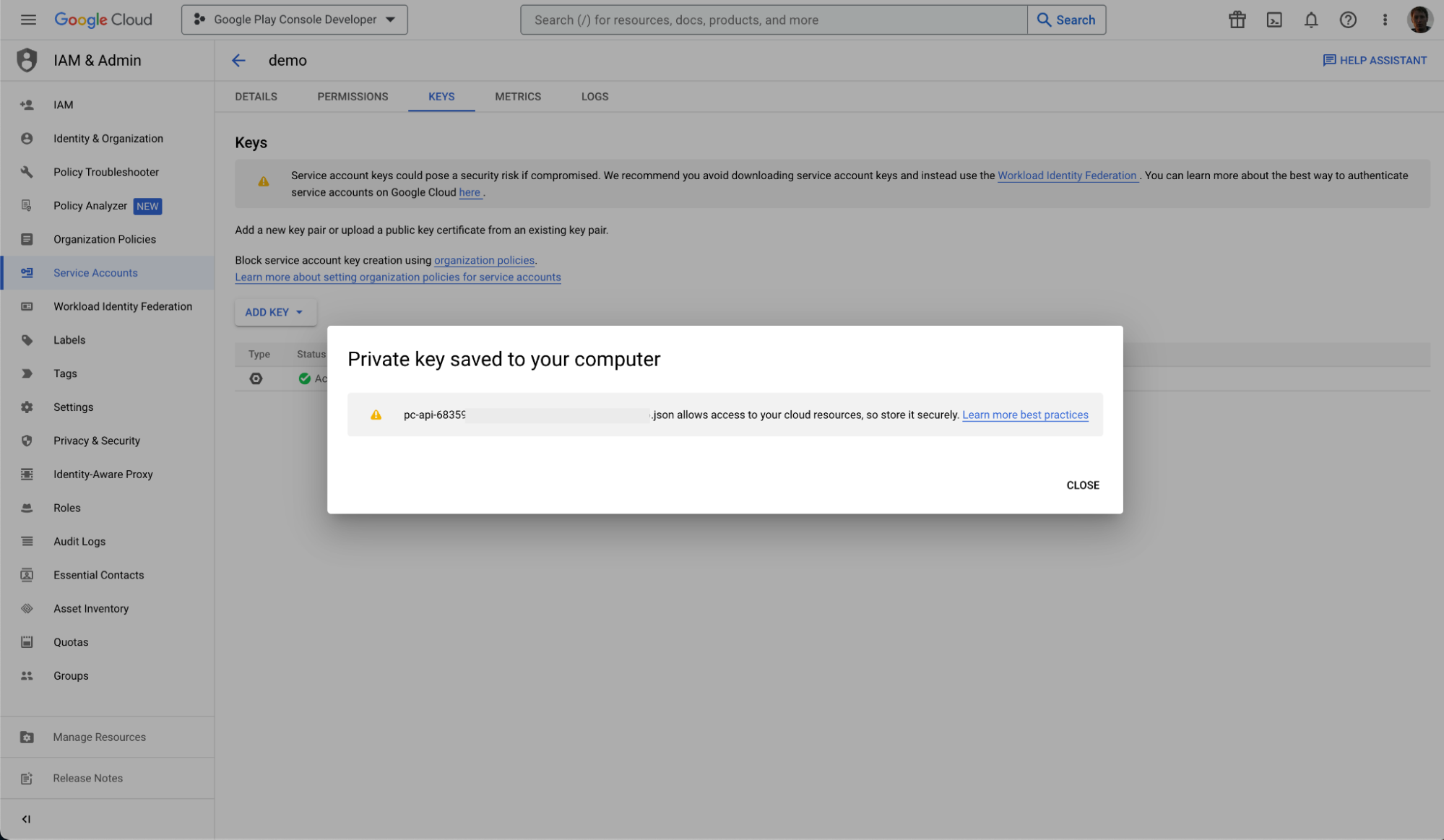Switch to the LOGS tab
Viewport: 1444px width, 840px height.
click(x=595, y=97)
